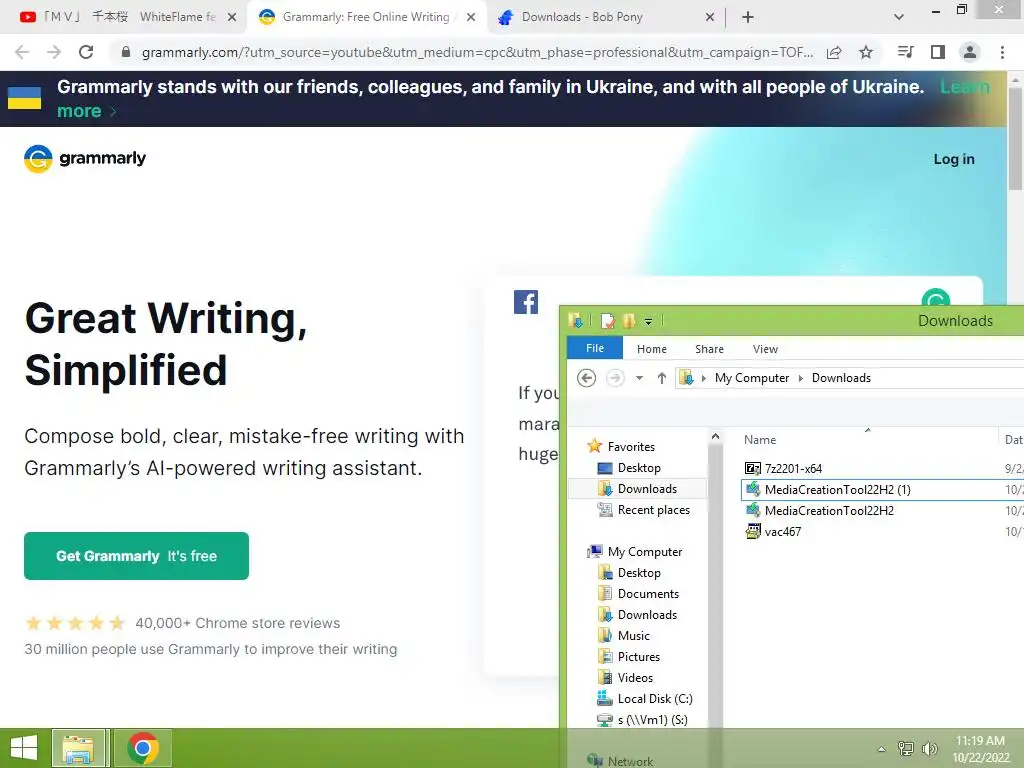Click the Explorer up-one-level arrow

tap(662, 377)
